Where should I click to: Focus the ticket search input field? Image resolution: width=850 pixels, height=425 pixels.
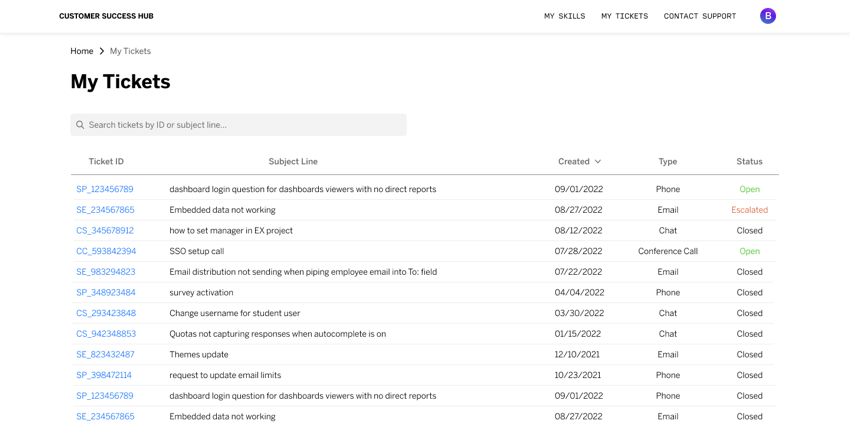click(x=239, y=125)
